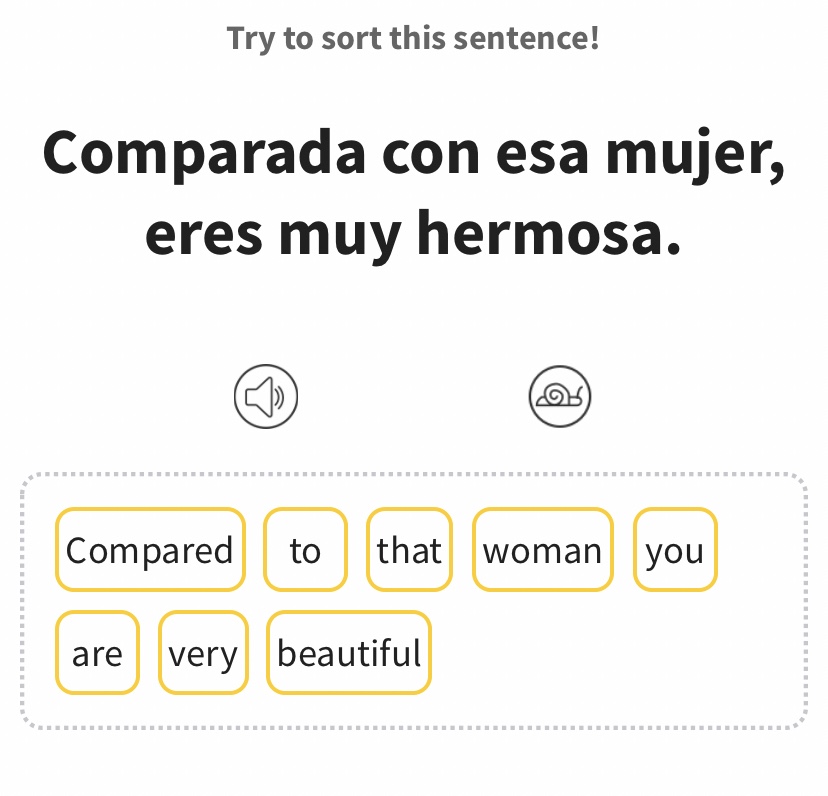Choose the 'very' word tile

coord(203,654)
